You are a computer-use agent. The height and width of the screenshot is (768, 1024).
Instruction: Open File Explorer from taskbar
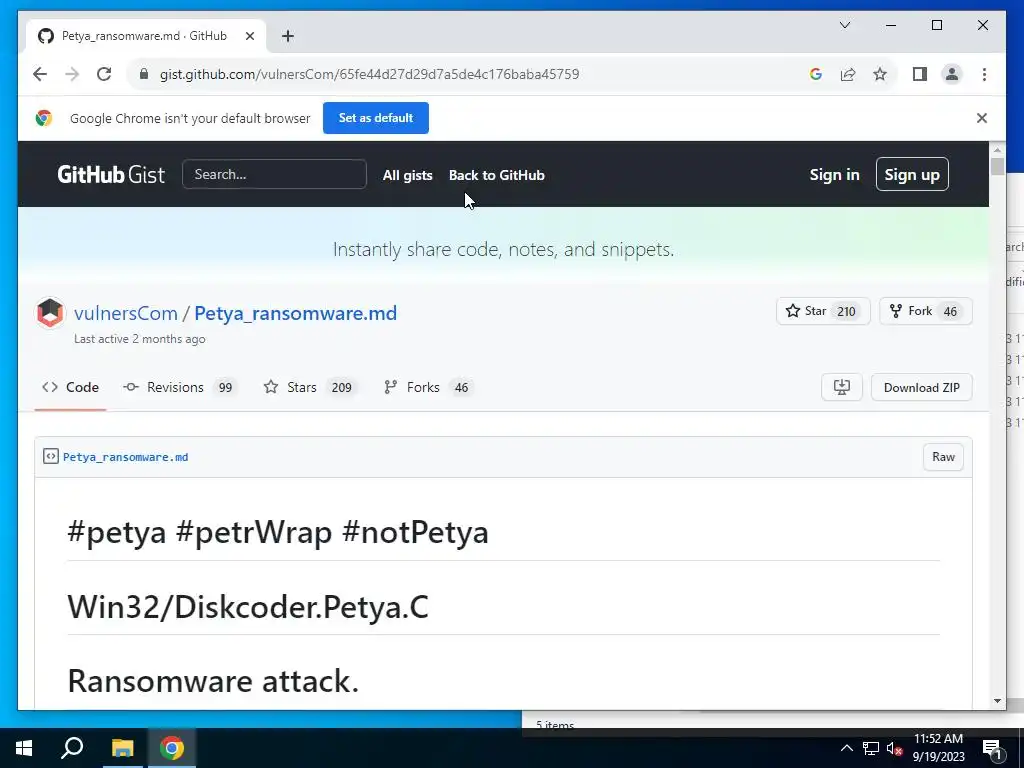pos(122,748)
